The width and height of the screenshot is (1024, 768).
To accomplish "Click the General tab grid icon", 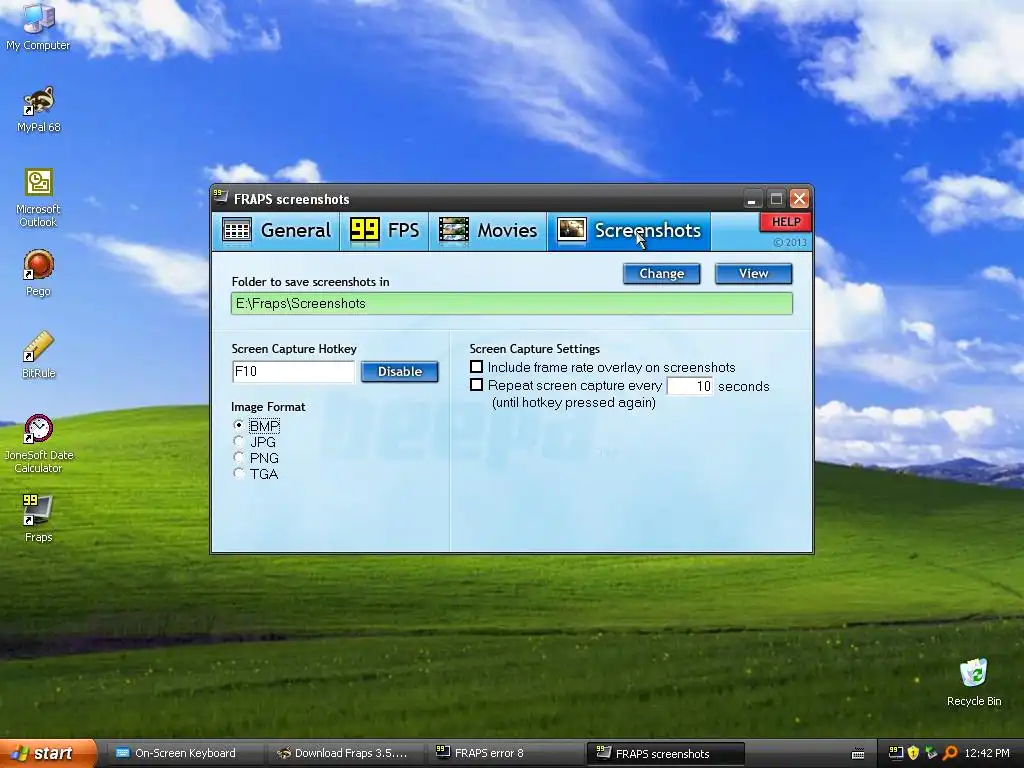I will pyautogui.click(x=236, y=230).
